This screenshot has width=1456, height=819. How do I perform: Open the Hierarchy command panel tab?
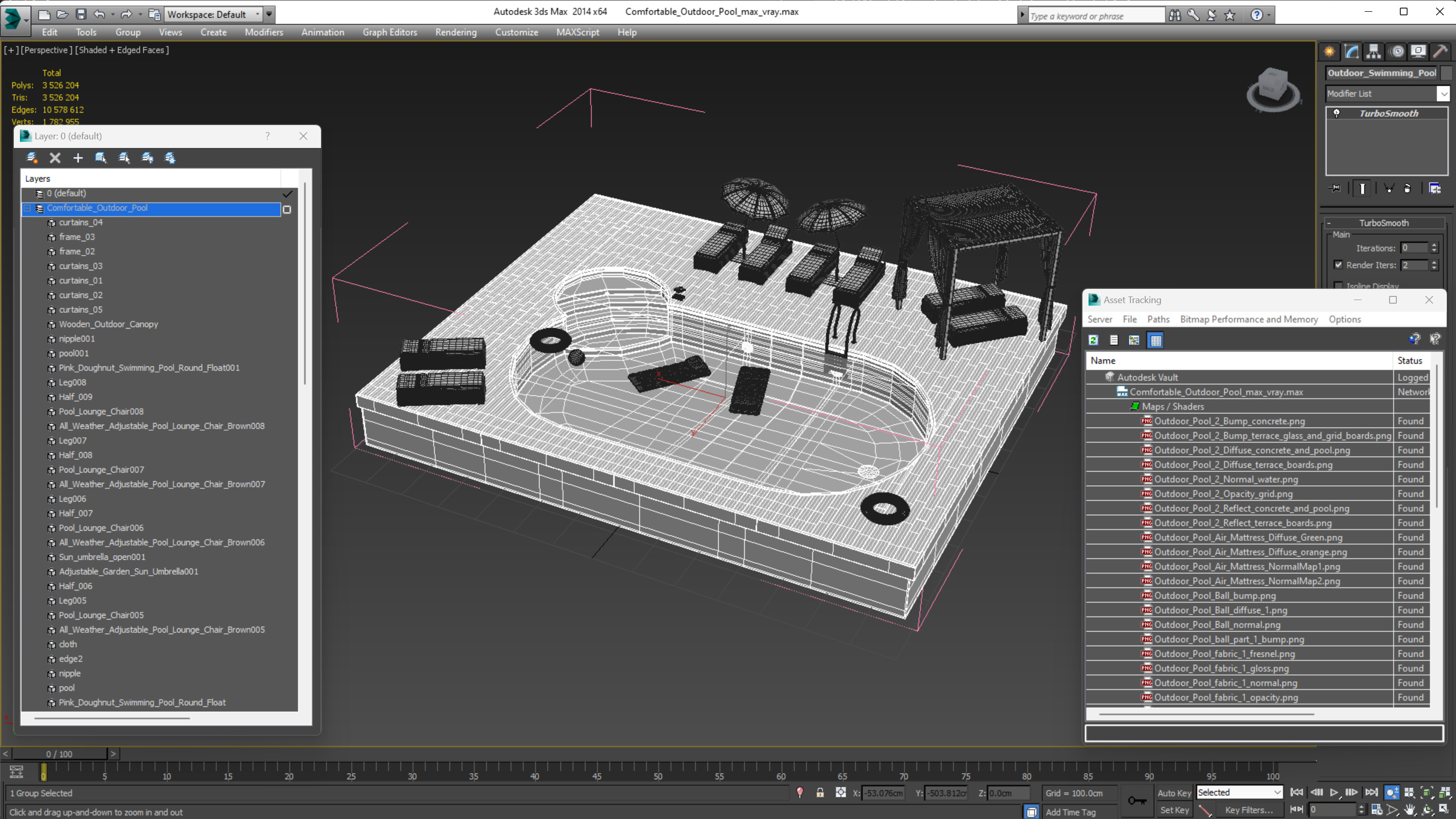click(1373, 52)
